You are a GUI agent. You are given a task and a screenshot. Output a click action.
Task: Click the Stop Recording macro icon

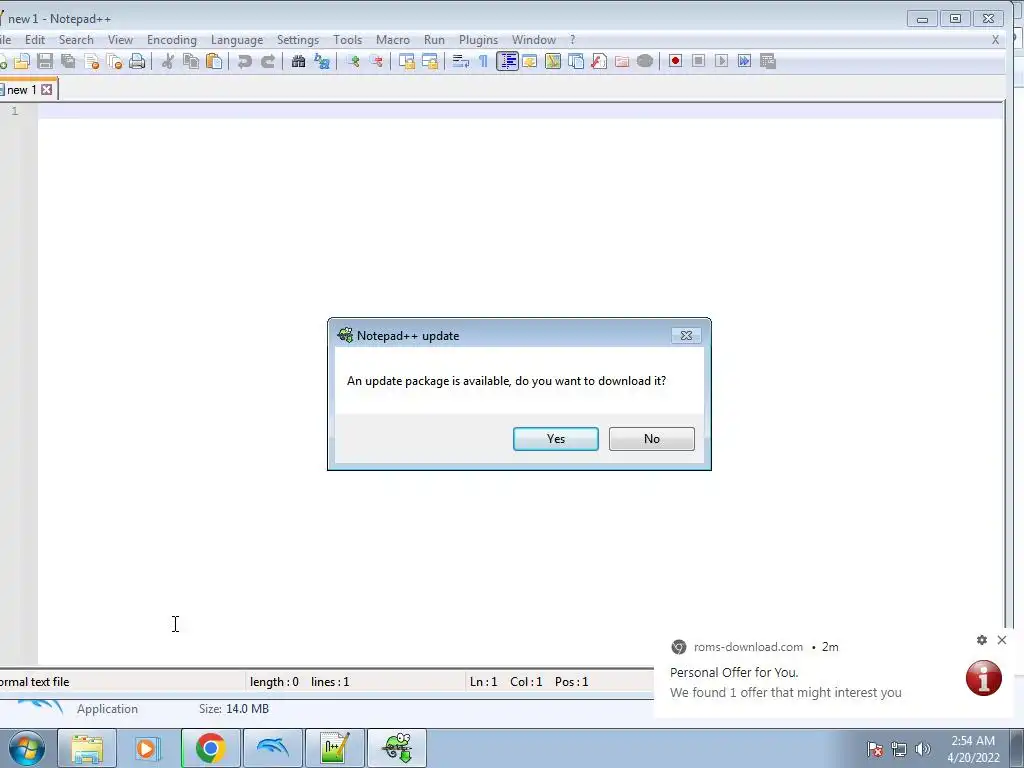(698, 61)
